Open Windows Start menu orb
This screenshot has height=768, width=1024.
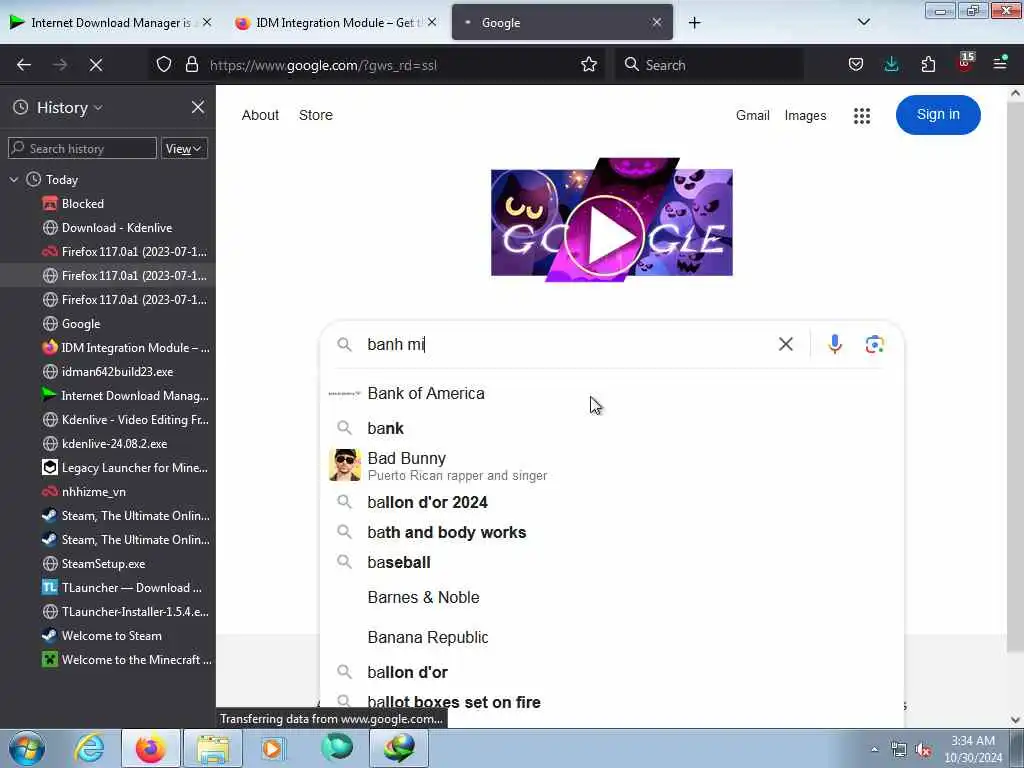click(x=27, y=748)
